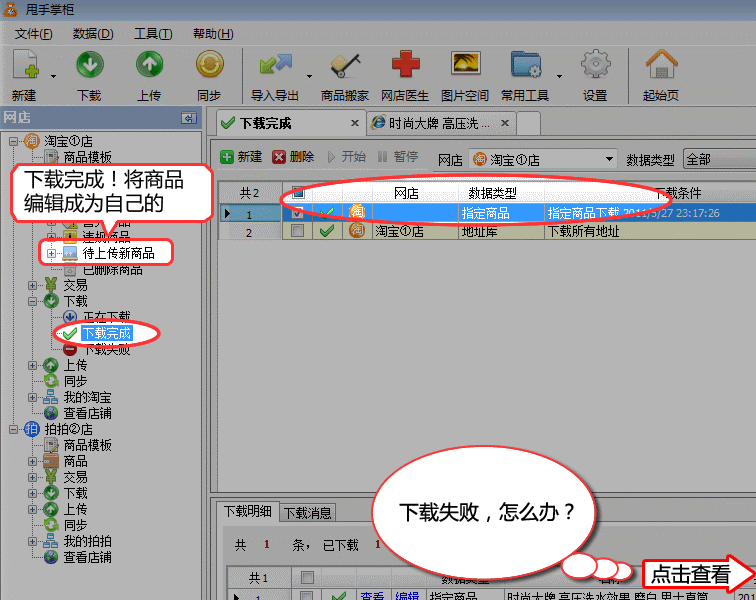Select 下载完成 tree item
The image size is (756, 600).
coord(107,333)
